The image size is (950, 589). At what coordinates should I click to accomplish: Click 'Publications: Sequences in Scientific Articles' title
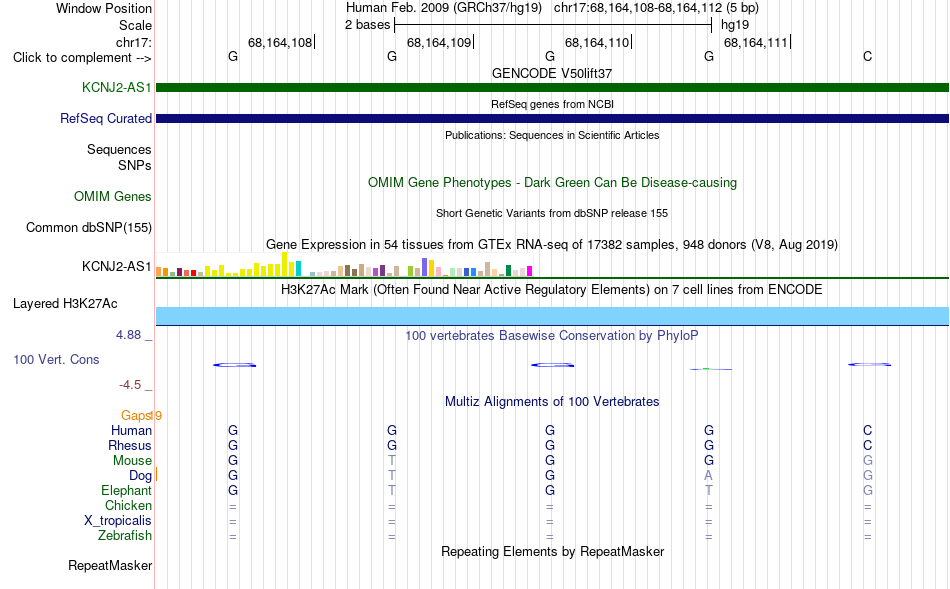552,135
